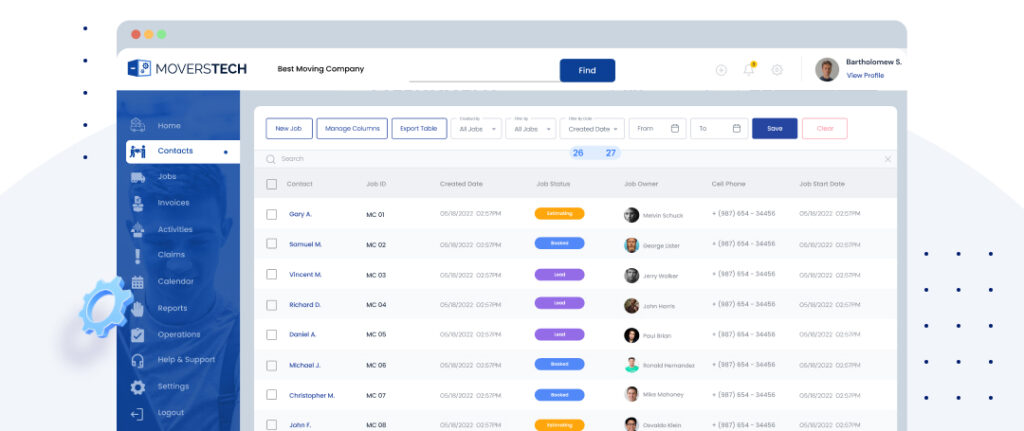Clear search with the X icon

(887, 159)
